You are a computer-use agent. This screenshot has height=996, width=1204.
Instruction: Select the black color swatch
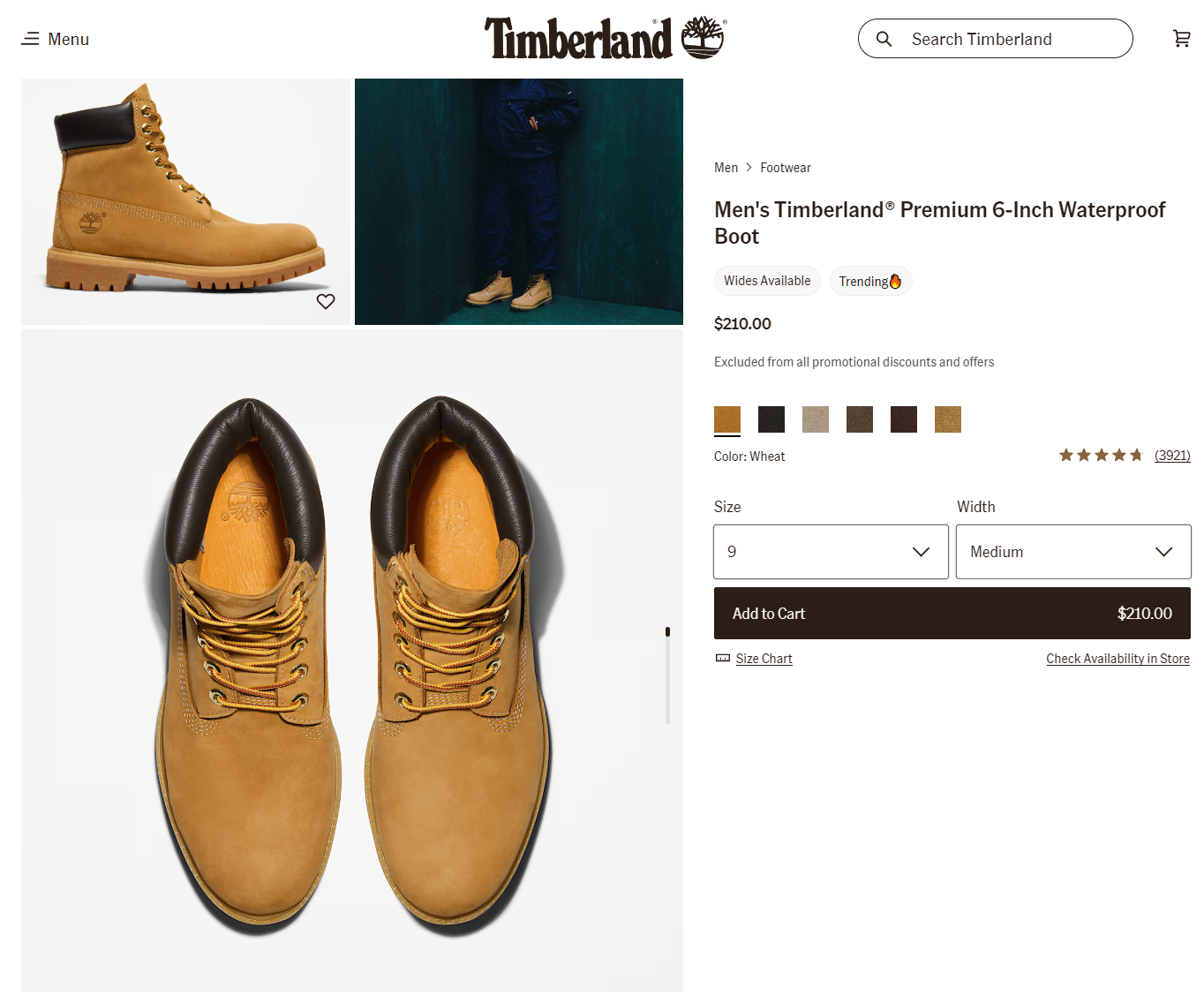pyautogui.click(x=771, y=419)
